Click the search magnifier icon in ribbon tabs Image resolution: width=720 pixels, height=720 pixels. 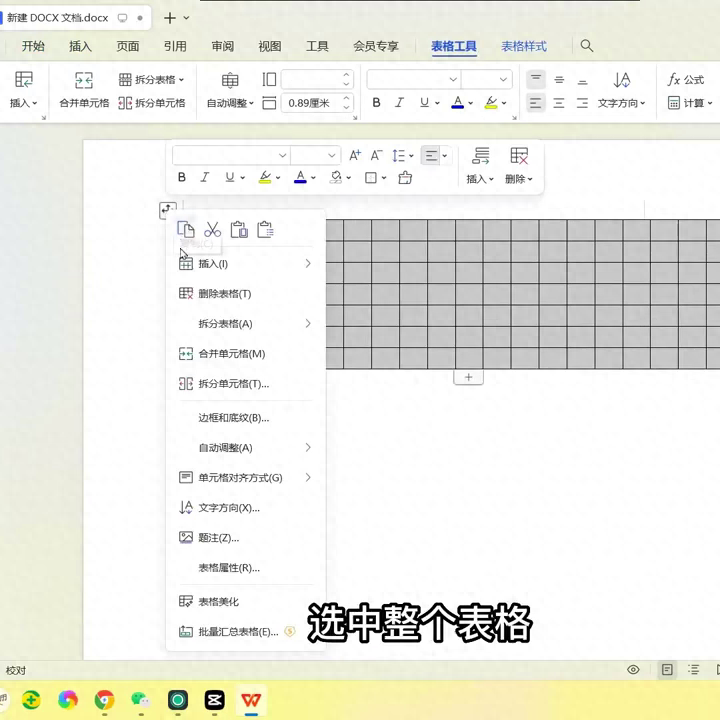(587, 46)
